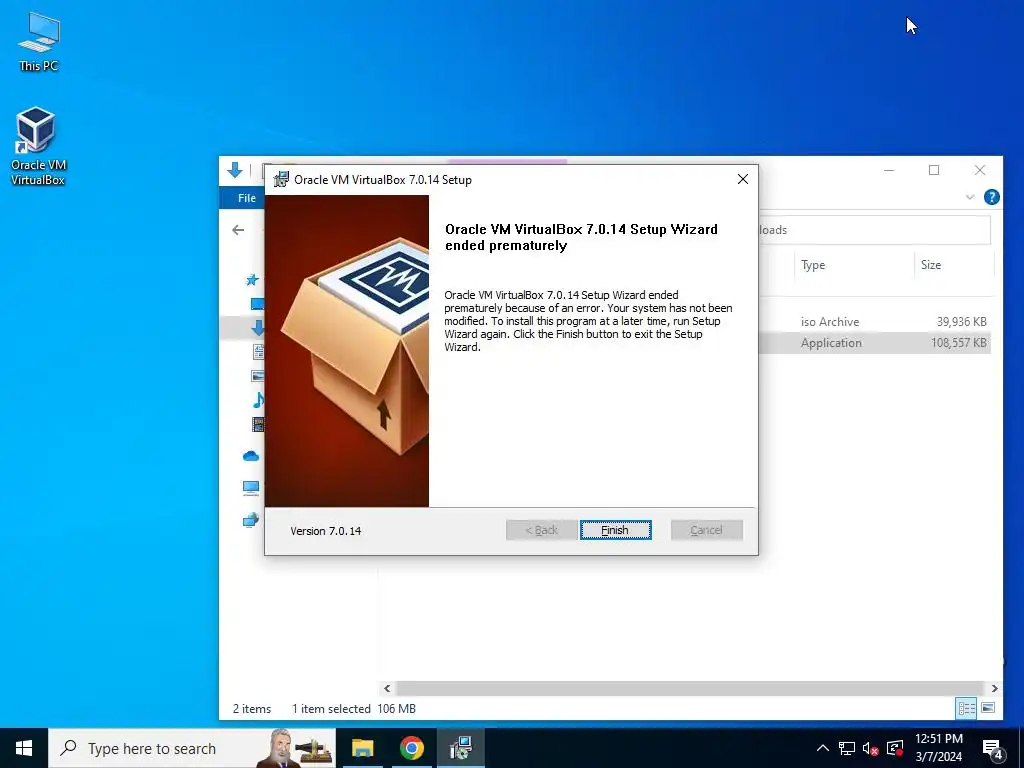Click the Finish button in Setup Wizard

coord(615,530)
